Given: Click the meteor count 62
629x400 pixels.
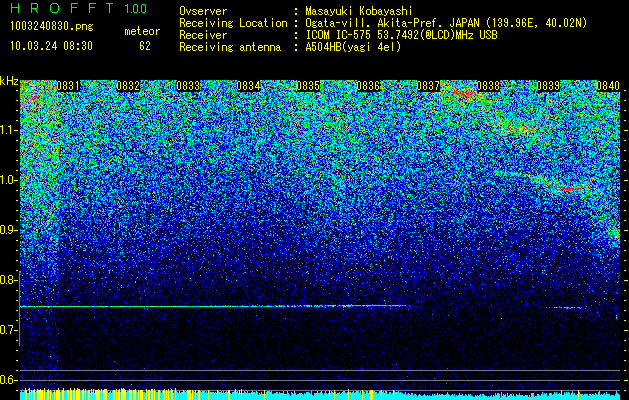Looking at the screenshot, I should pos(145,46).
